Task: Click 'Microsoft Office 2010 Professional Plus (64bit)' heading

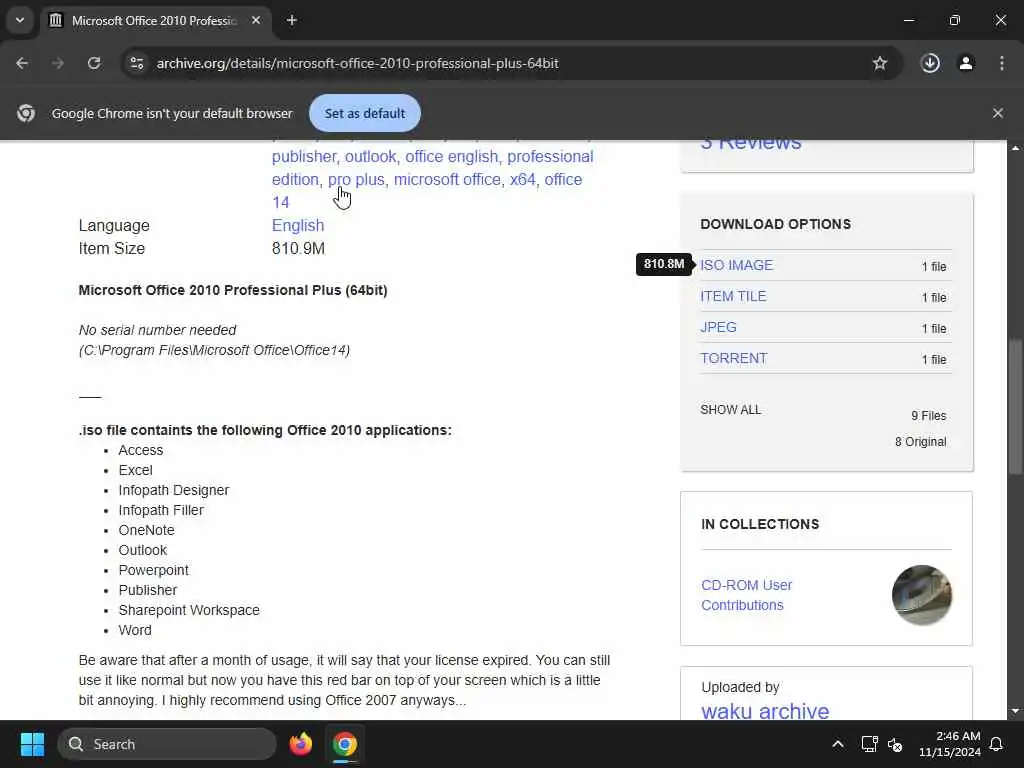Action: point(233,290)
